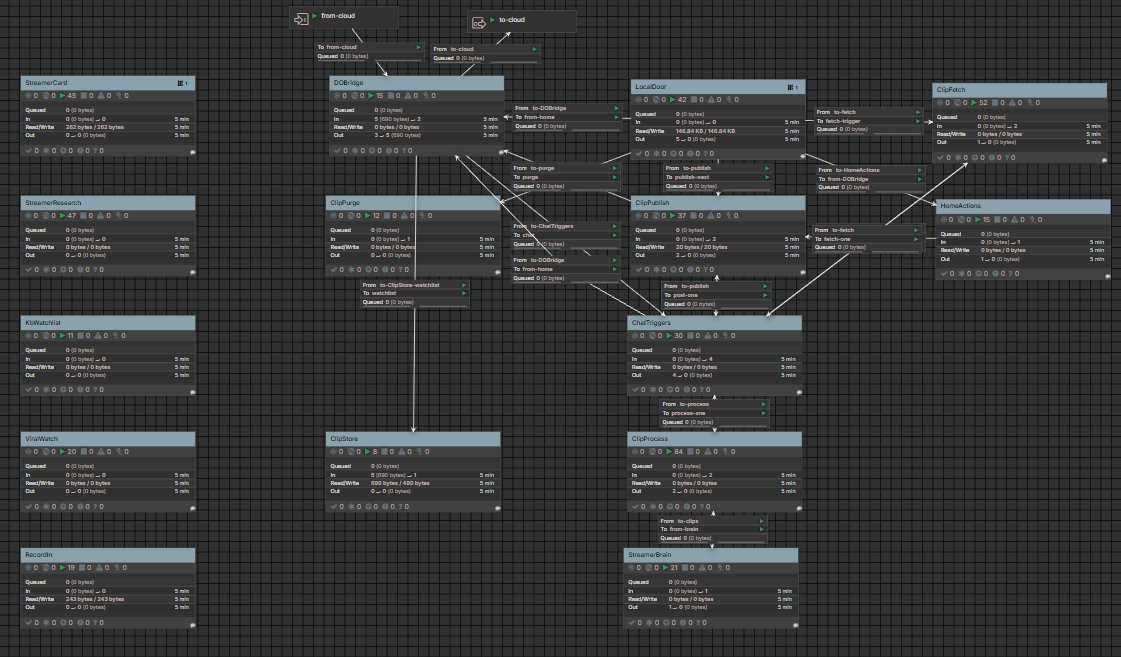
Task: Click the running icon in RecordIn group
Action: [63, 568]
